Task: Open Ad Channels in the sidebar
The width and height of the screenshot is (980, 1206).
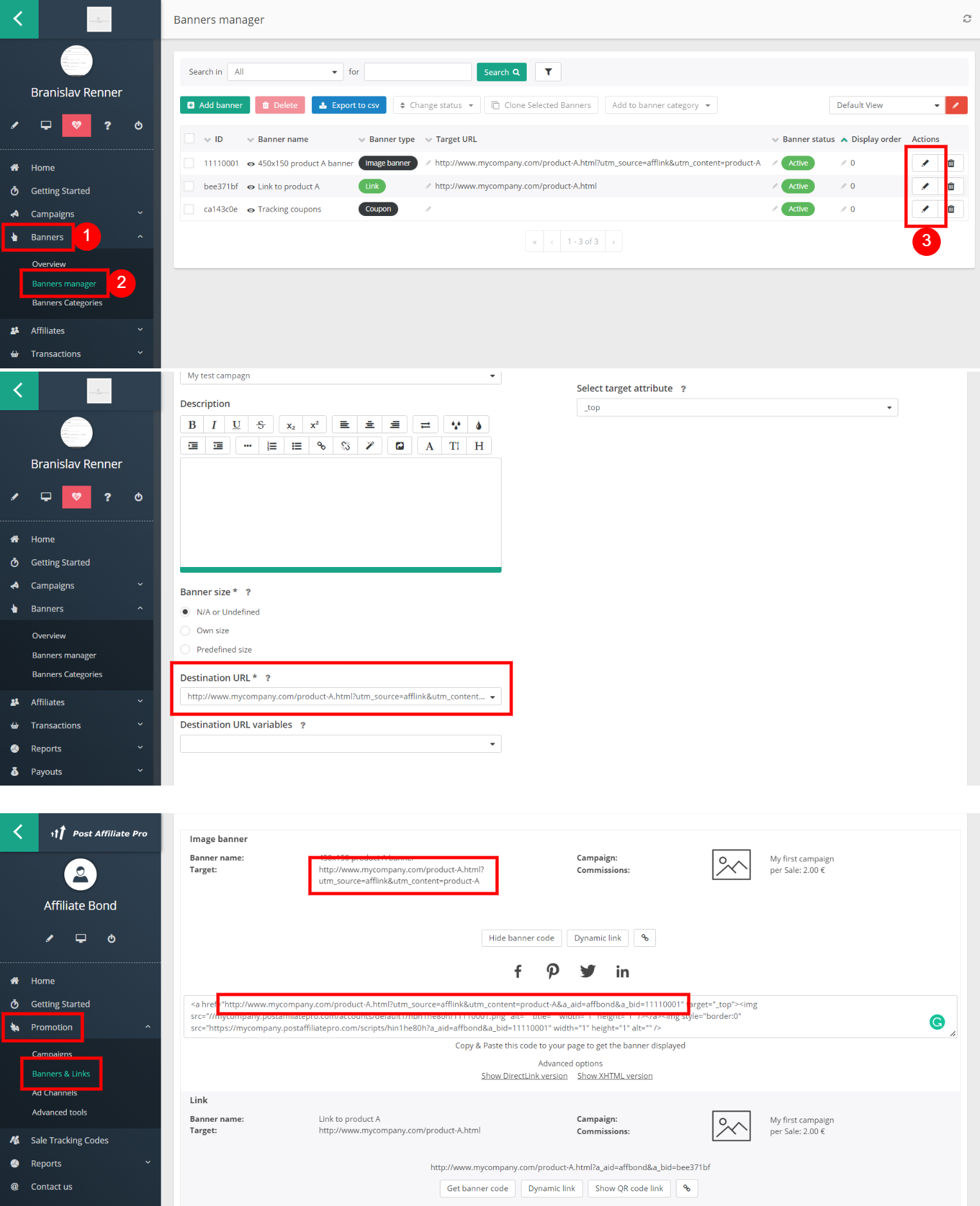Action: (55, 1093)
